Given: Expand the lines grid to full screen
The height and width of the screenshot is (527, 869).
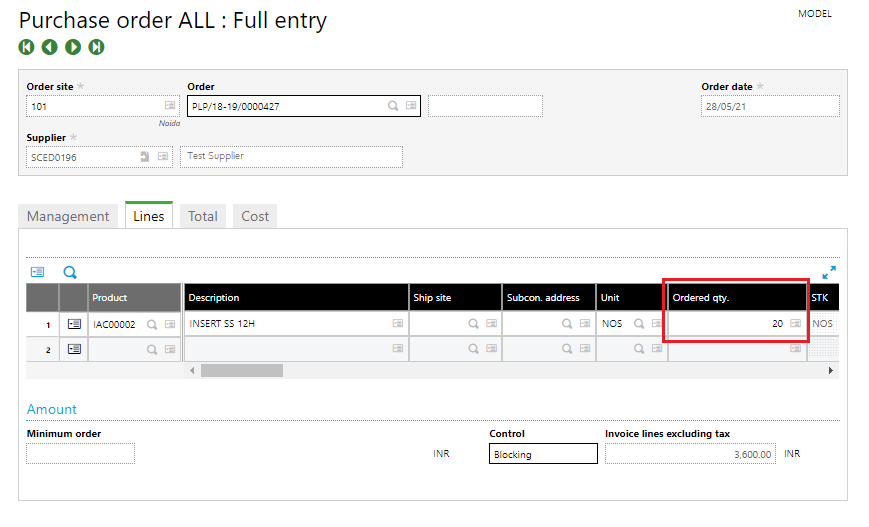Looking at the screenshot, I should click(829, 272).
